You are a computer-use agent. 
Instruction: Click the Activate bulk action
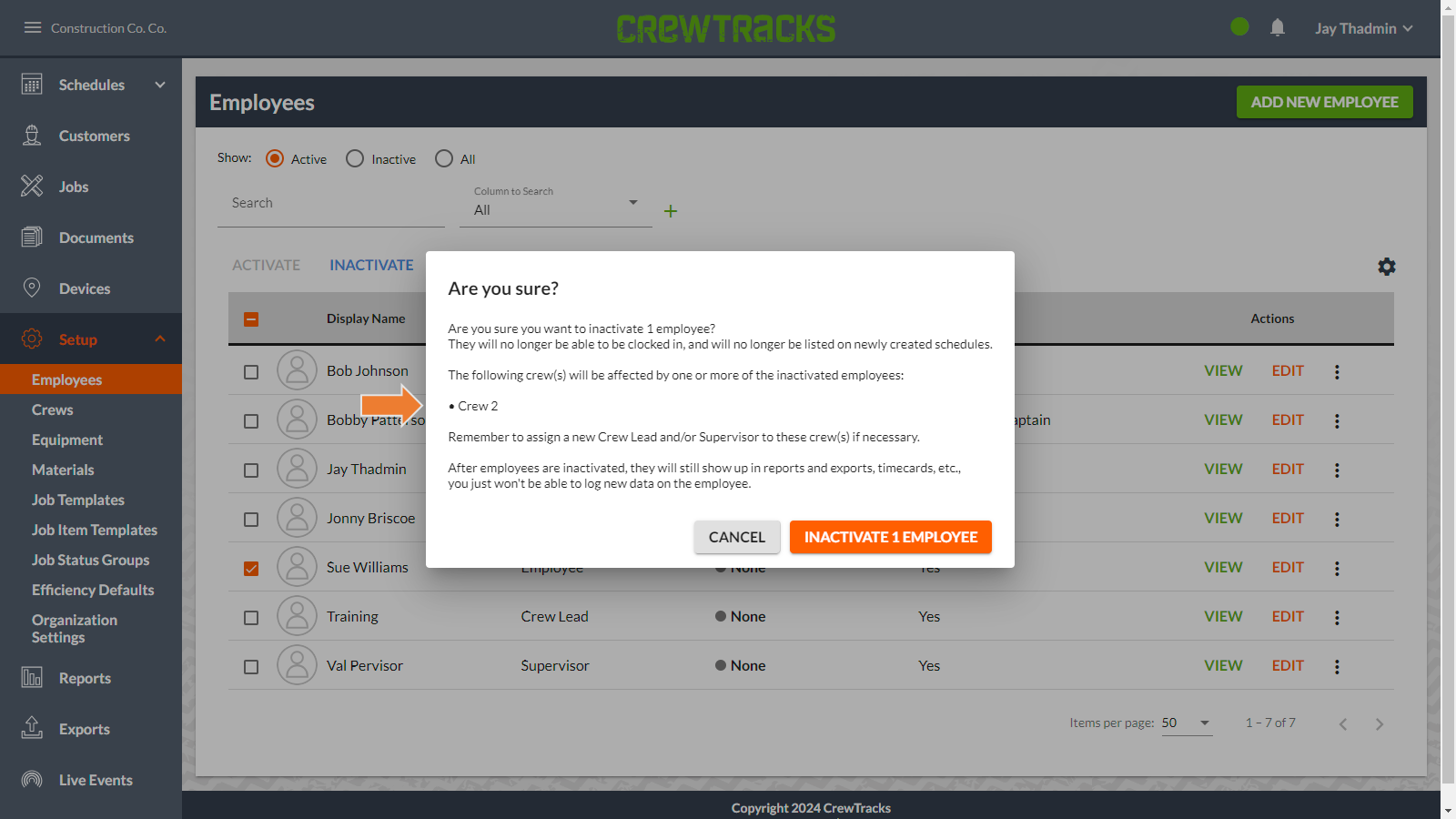[x=266, y=265]
